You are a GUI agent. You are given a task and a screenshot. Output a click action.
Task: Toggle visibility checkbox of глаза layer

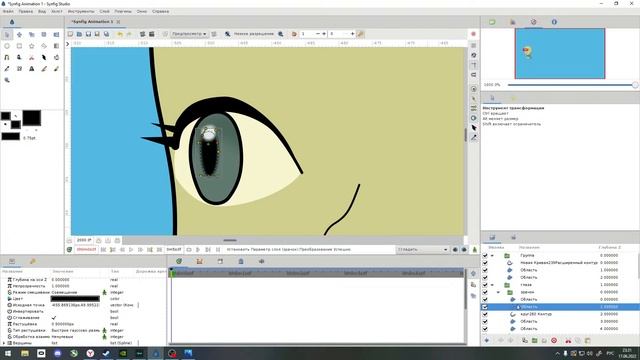tap(485, 285)
